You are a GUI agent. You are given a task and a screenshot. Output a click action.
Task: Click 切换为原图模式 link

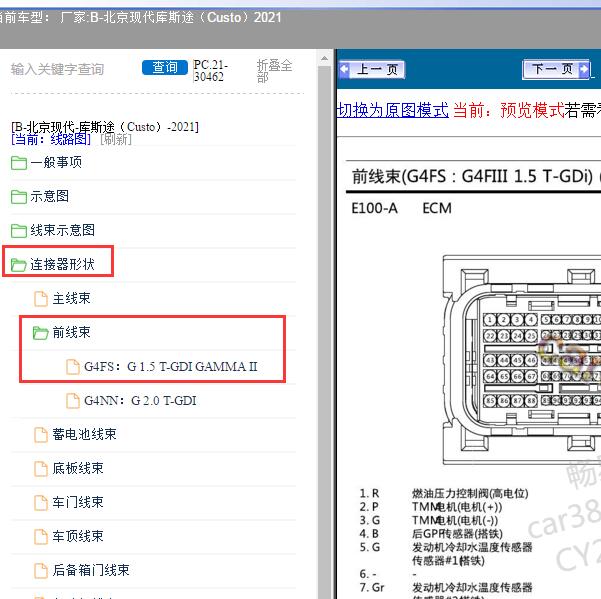pyautogui.click(x=392, y=110)
